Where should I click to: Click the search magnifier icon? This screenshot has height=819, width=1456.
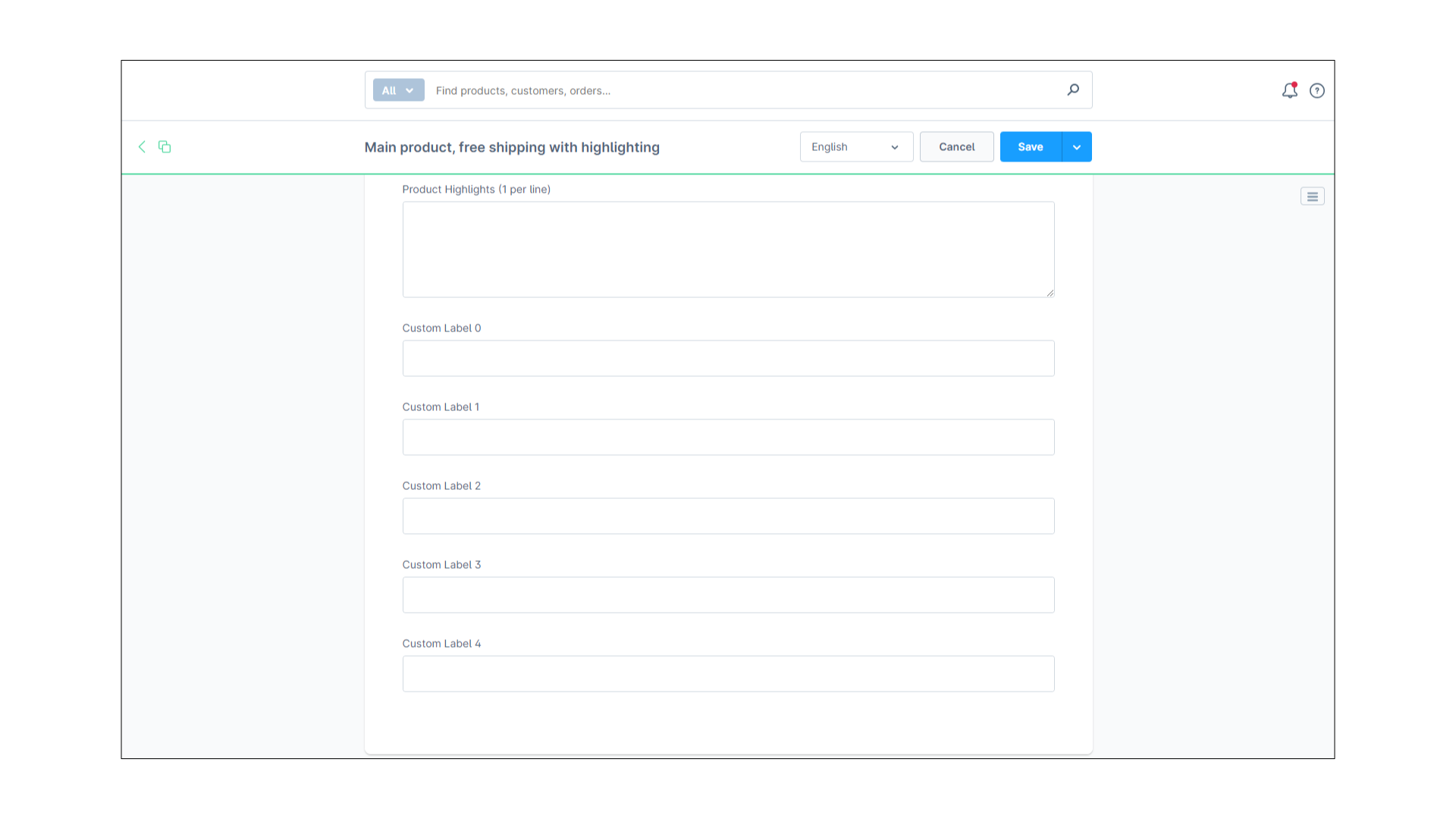coord(1073,90)
